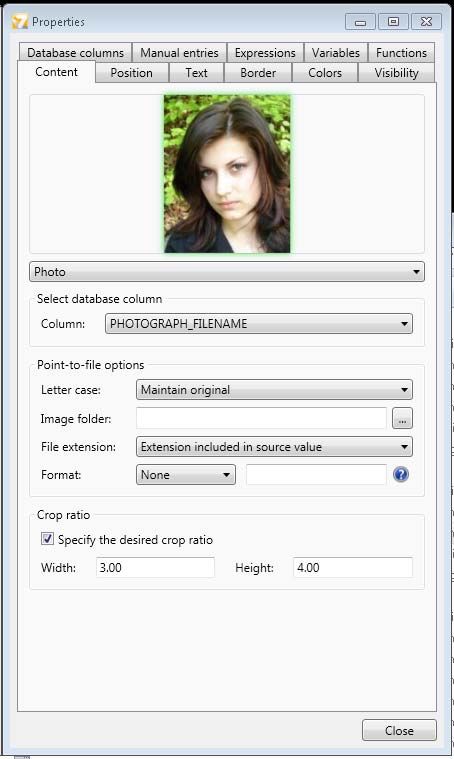Open the Format None dropdown
This screenshot has width=454, height=759.
tap(186, 474)
